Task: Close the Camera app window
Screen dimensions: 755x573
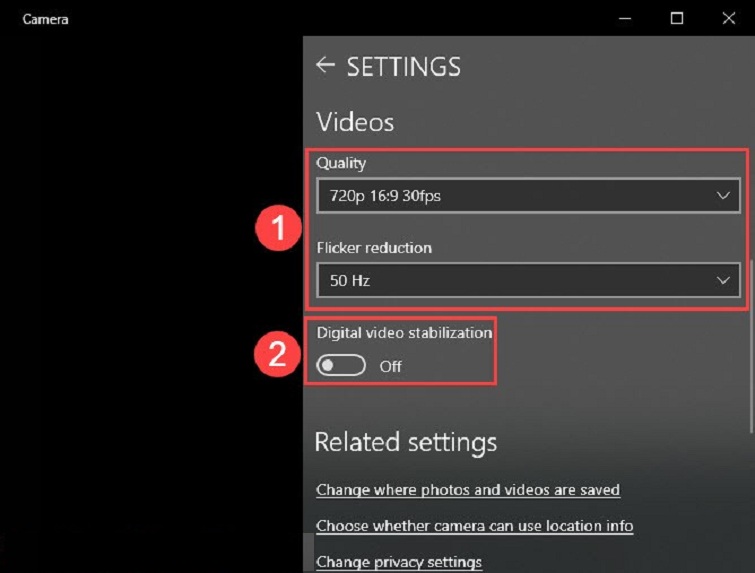Action: [x=729, y=18]
